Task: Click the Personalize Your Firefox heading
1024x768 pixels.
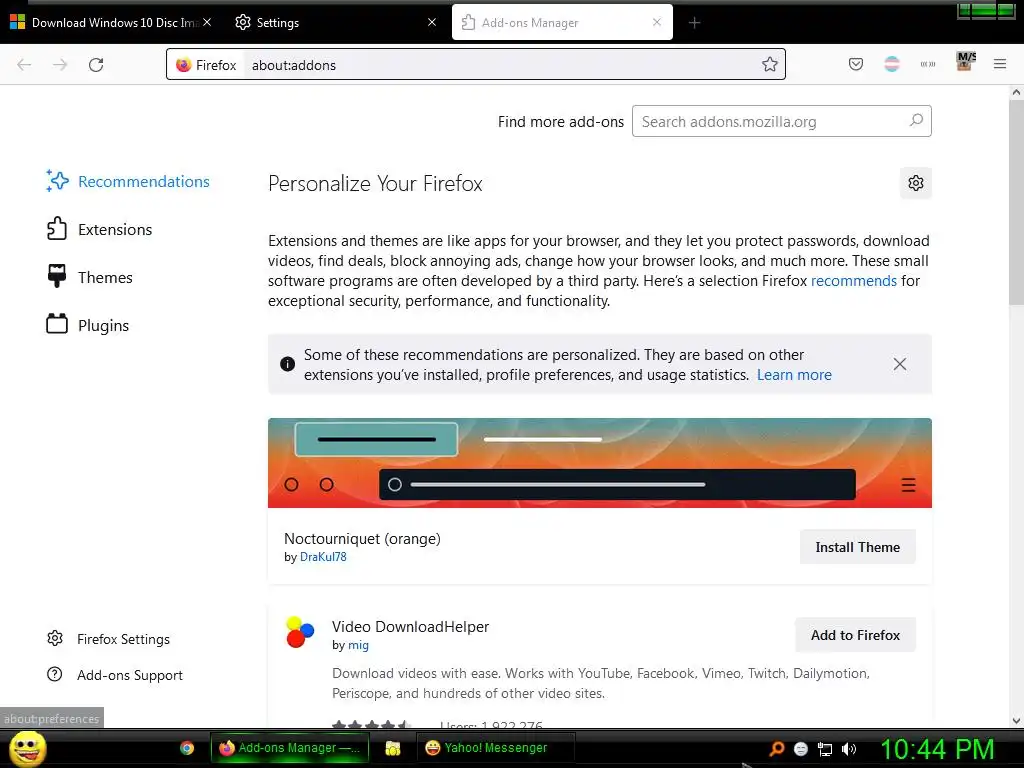Action: click(375, 184)
